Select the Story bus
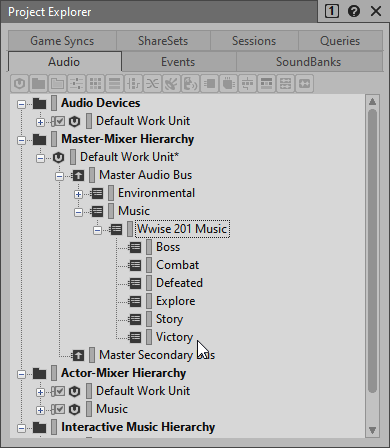Image resolution: width=390 pixels, height=448 pixels. (169, 319)
